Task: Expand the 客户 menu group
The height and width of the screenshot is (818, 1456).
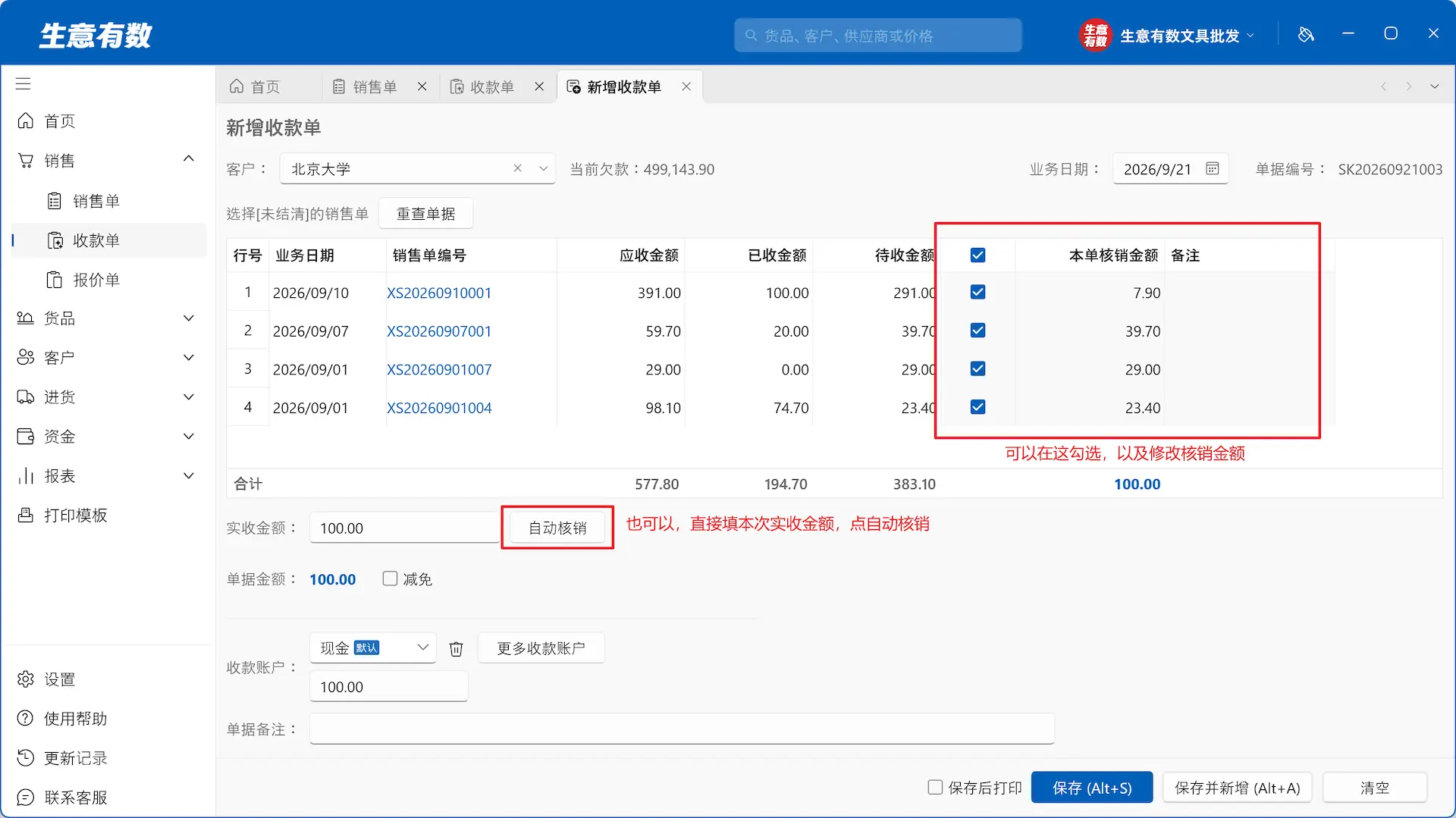Action: tap(189, 358)
